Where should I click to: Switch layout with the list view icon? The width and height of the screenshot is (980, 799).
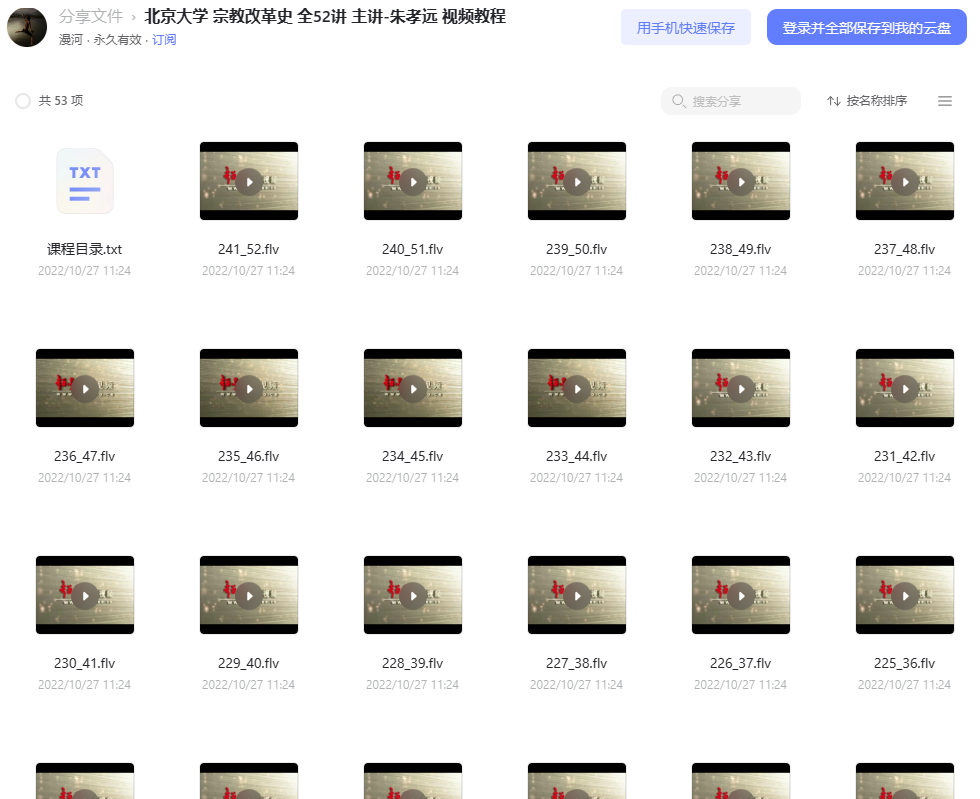(x=944, y=101)
